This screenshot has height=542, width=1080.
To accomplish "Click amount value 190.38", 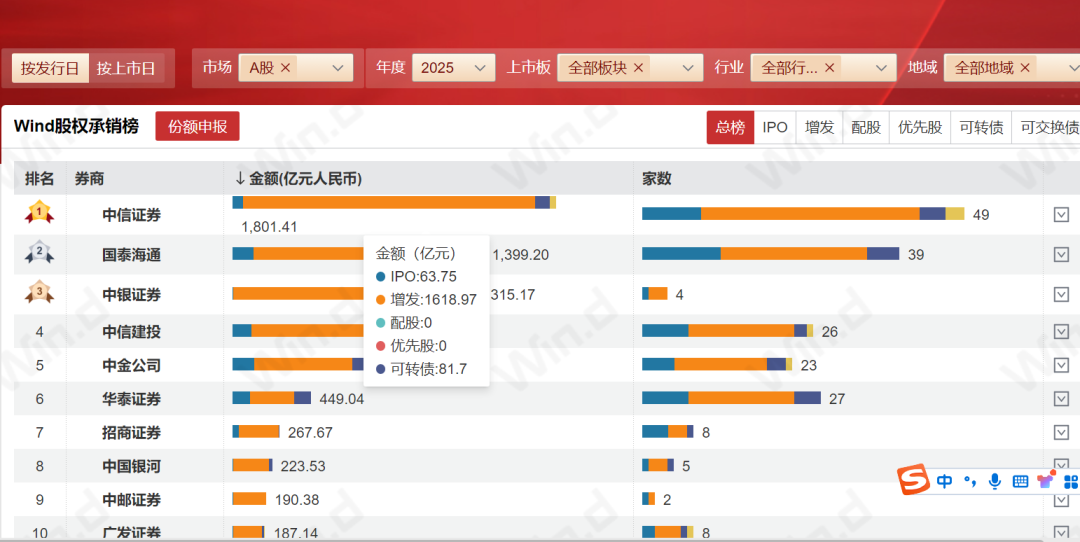I will pos(297,500).
